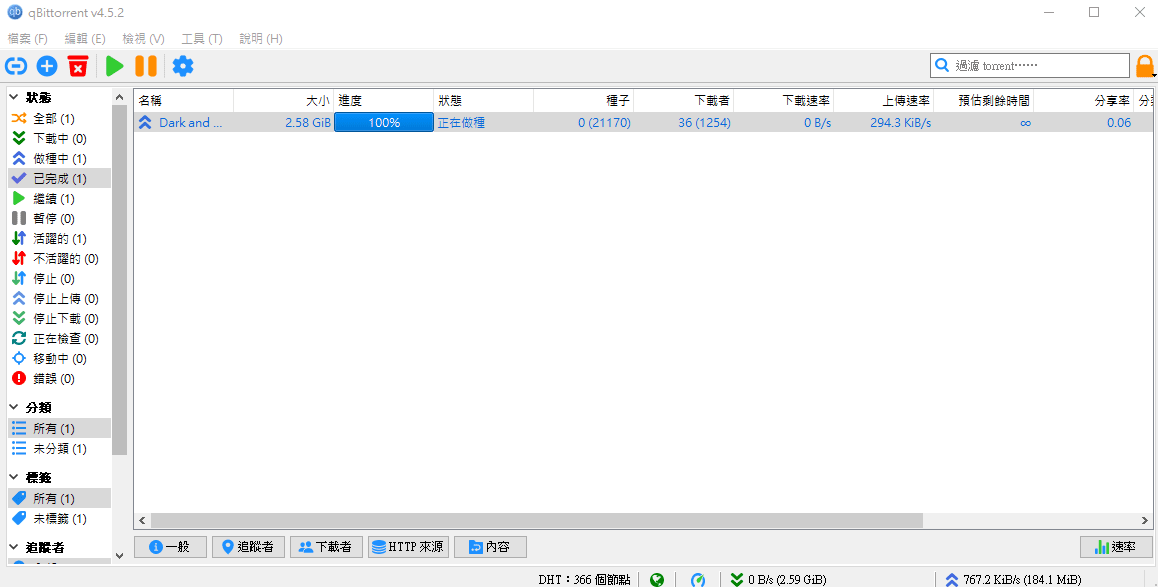Click the add torrent file icon
1158x587 pixels.
[x=47, y=66]
